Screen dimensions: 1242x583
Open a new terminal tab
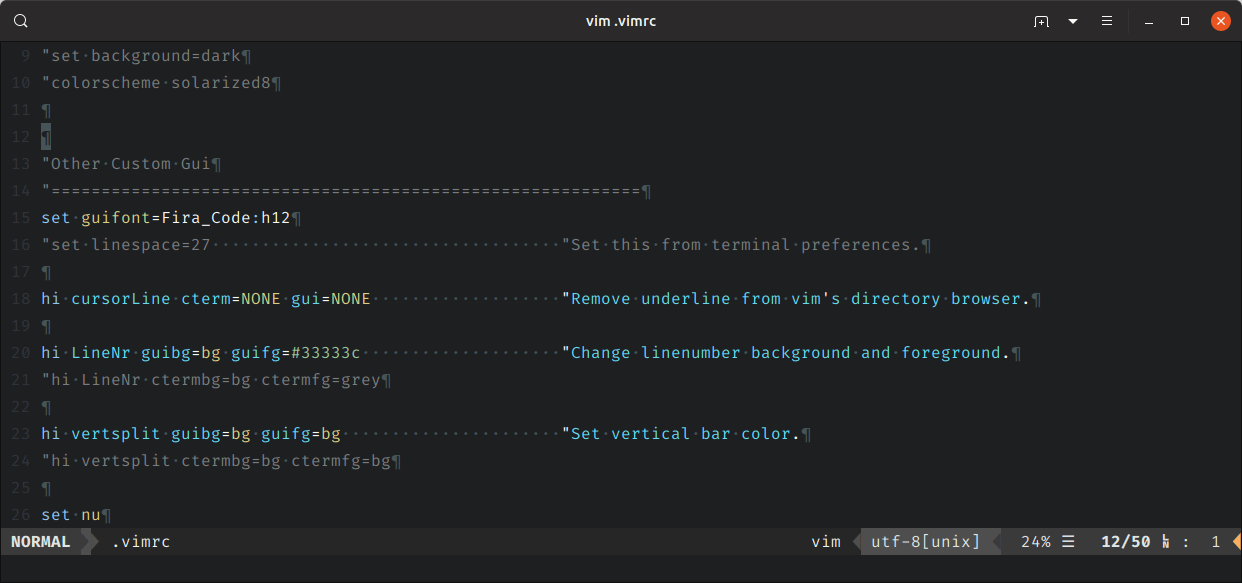click(1041, 21)
